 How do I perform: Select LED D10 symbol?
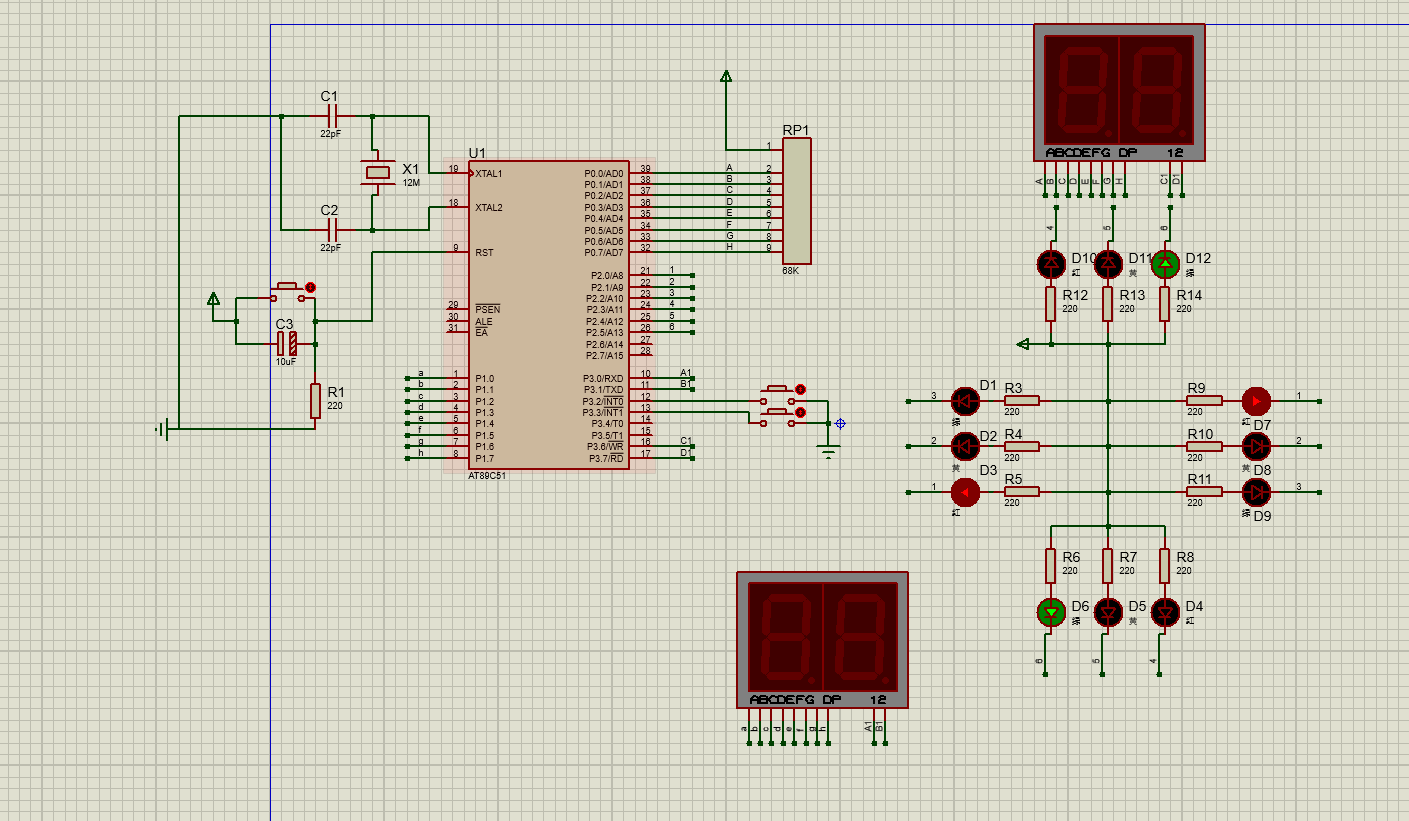coord(1051,264)
